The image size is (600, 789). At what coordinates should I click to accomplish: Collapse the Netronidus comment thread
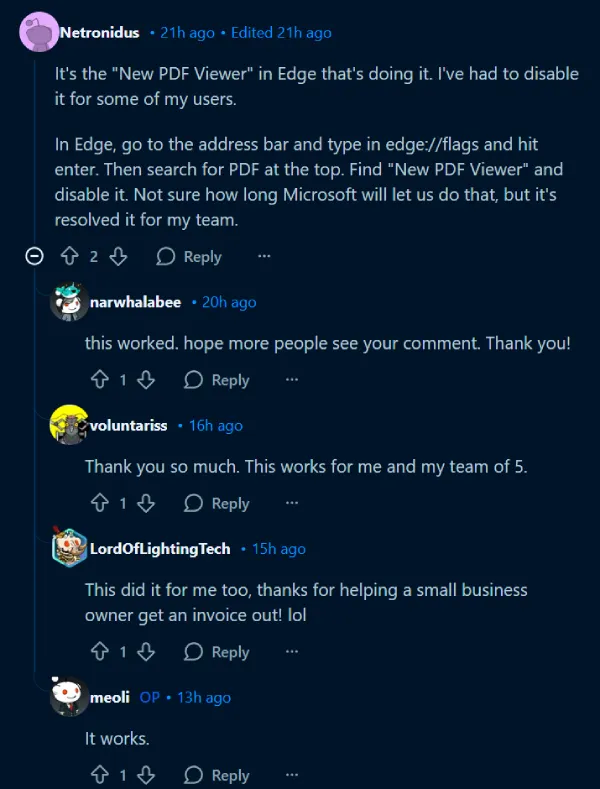35,257
